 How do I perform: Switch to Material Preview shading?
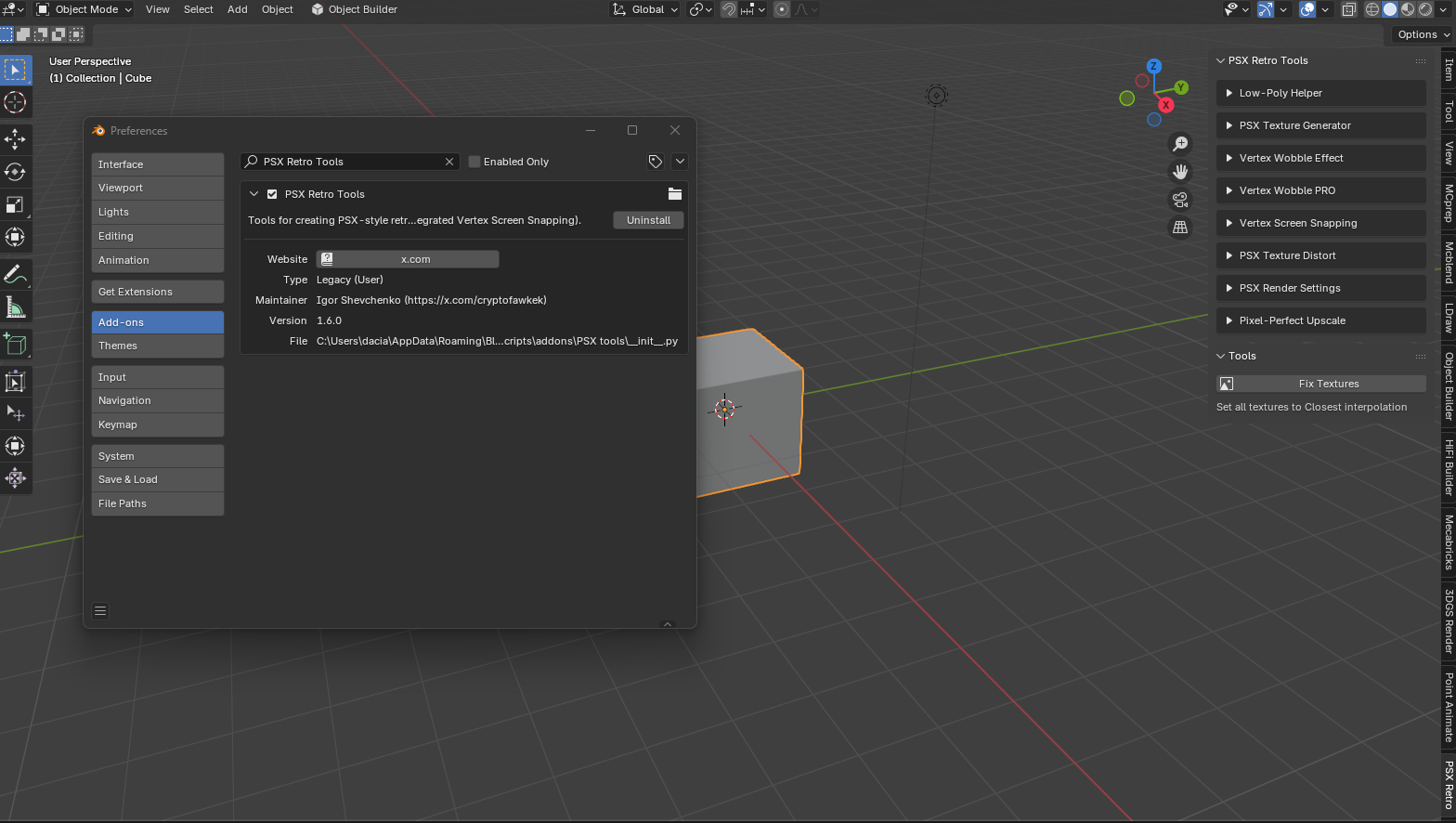pyautogui.click(x=1408, y=9)
